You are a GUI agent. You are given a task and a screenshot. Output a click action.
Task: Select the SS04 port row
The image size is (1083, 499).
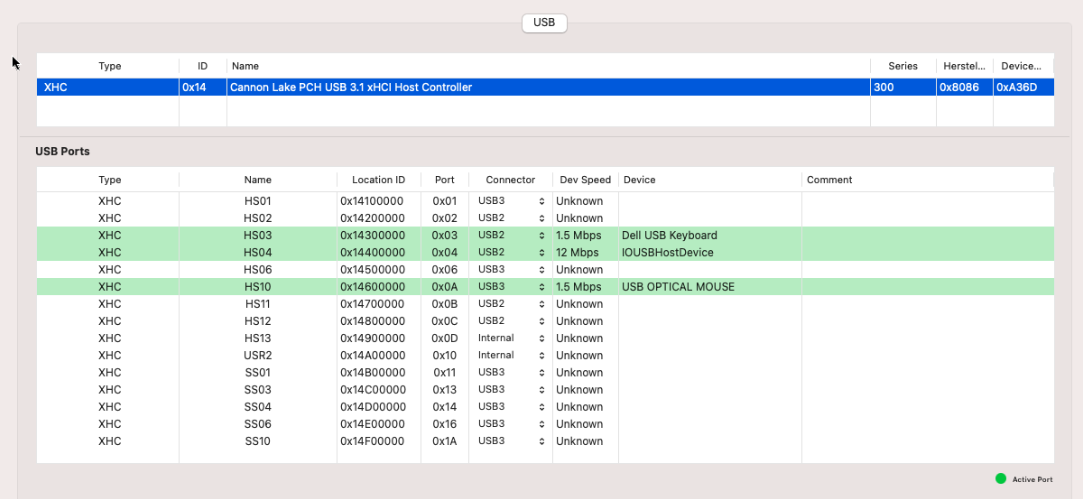click(257, 407)
